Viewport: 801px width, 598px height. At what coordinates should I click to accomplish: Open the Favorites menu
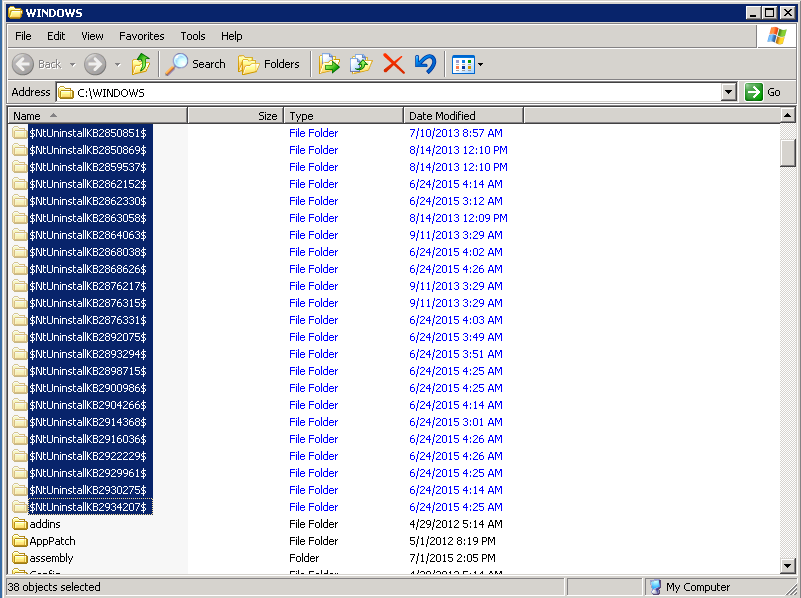[141, 35]
